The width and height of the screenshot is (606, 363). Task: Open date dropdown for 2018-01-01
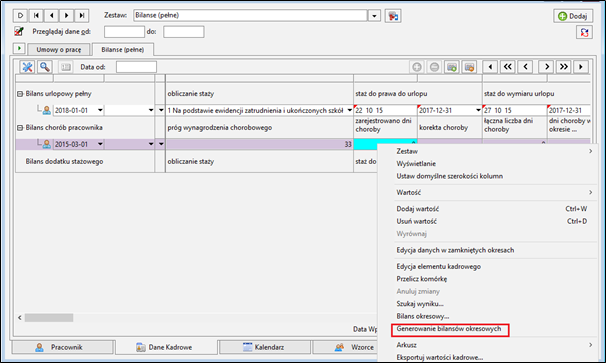pos(100,111)
